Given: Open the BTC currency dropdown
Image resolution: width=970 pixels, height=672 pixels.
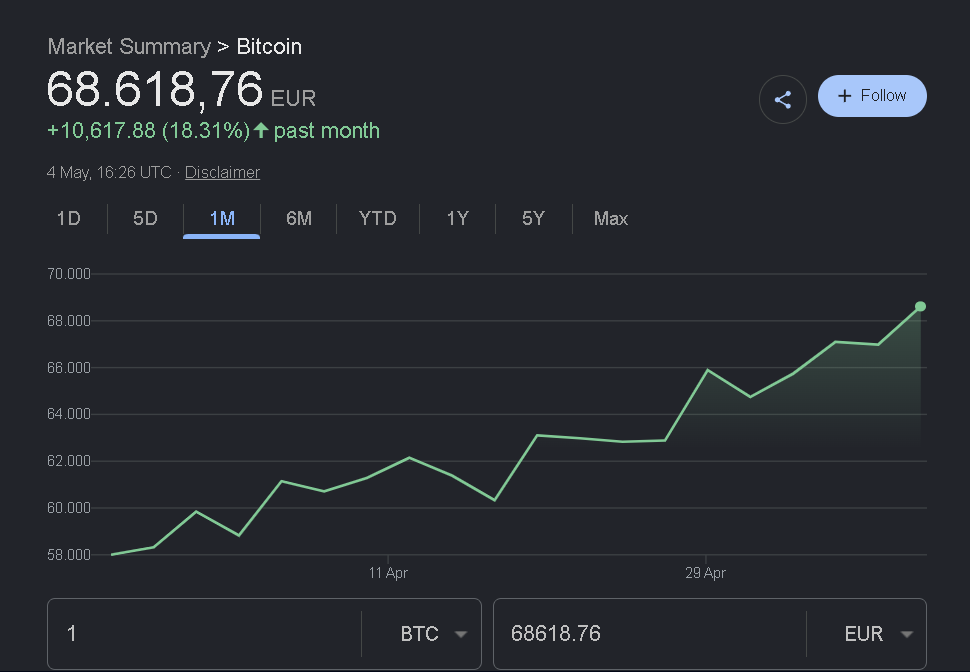Looking at the screenshot, I should pos(433,634).
